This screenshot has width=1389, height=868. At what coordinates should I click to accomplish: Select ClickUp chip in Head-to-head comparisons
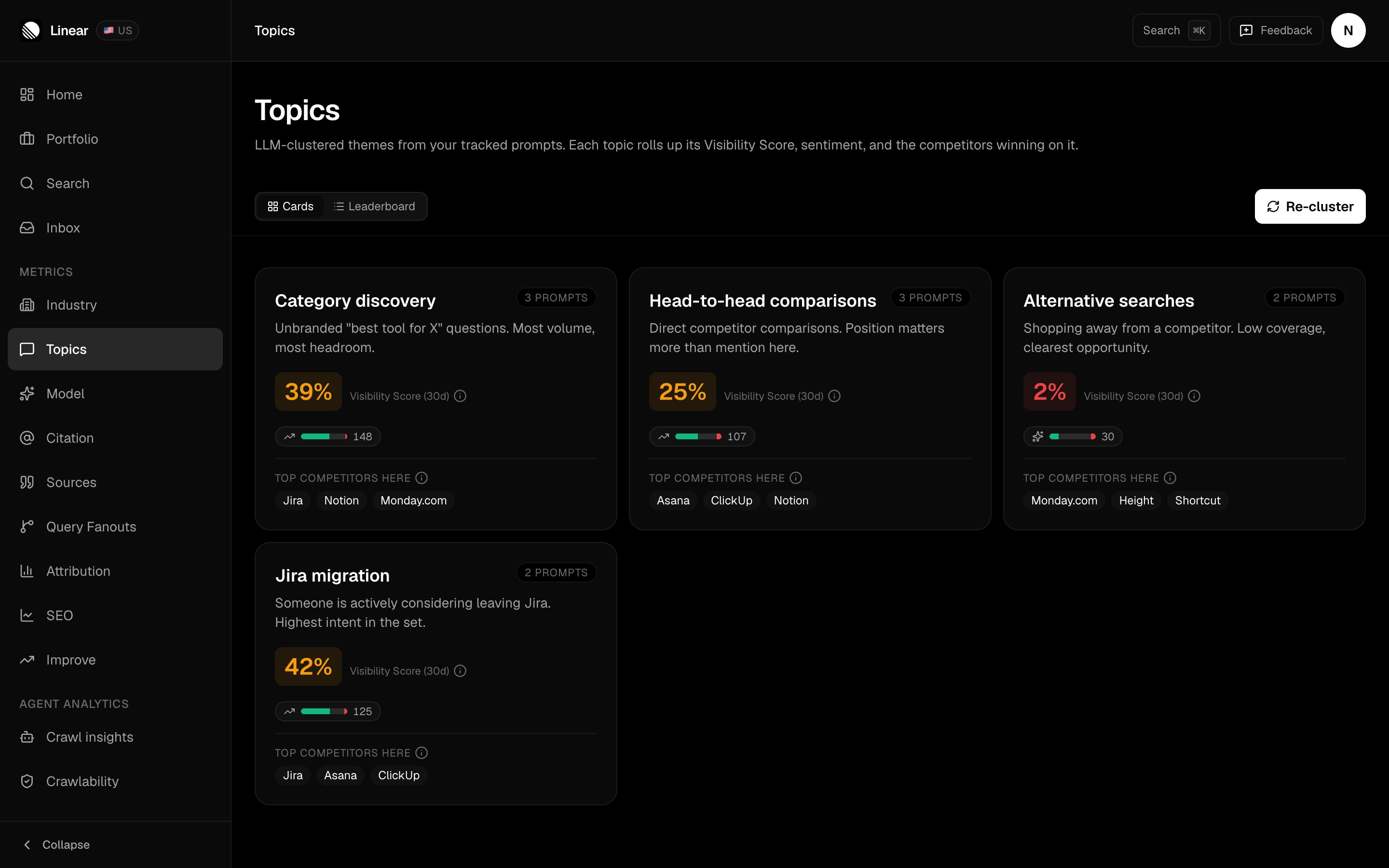(x=731, y=501)
